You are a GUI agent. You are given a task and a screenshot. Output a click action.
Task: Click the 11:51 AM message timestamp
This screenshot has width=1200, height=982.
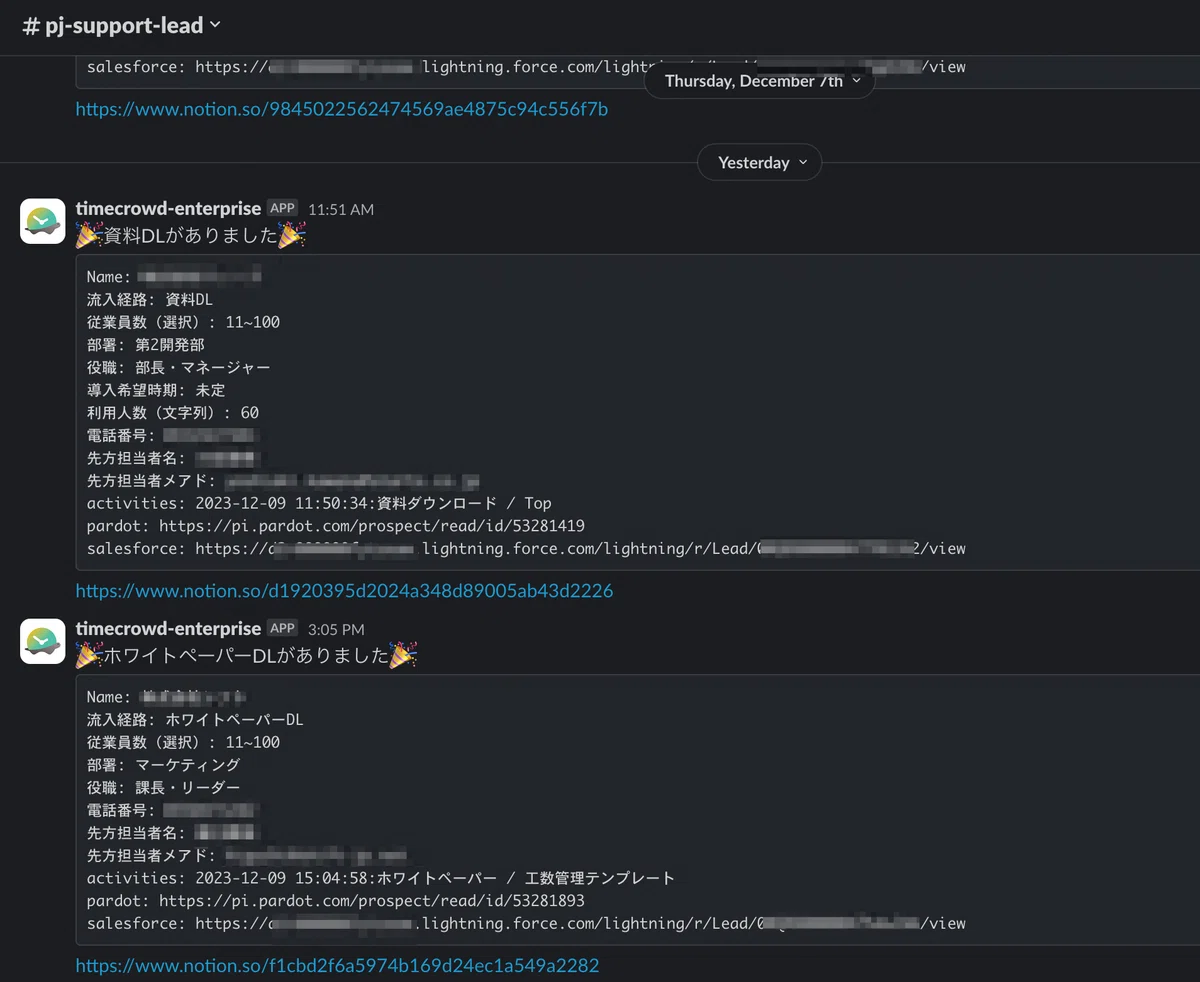(x=341, y=209)
